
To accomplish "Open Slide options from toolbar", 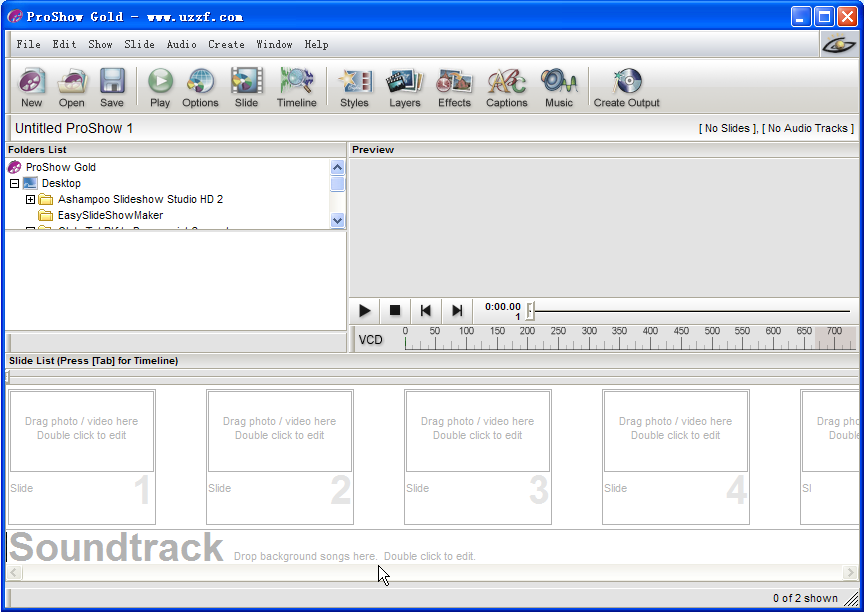I will pos(246,87).
